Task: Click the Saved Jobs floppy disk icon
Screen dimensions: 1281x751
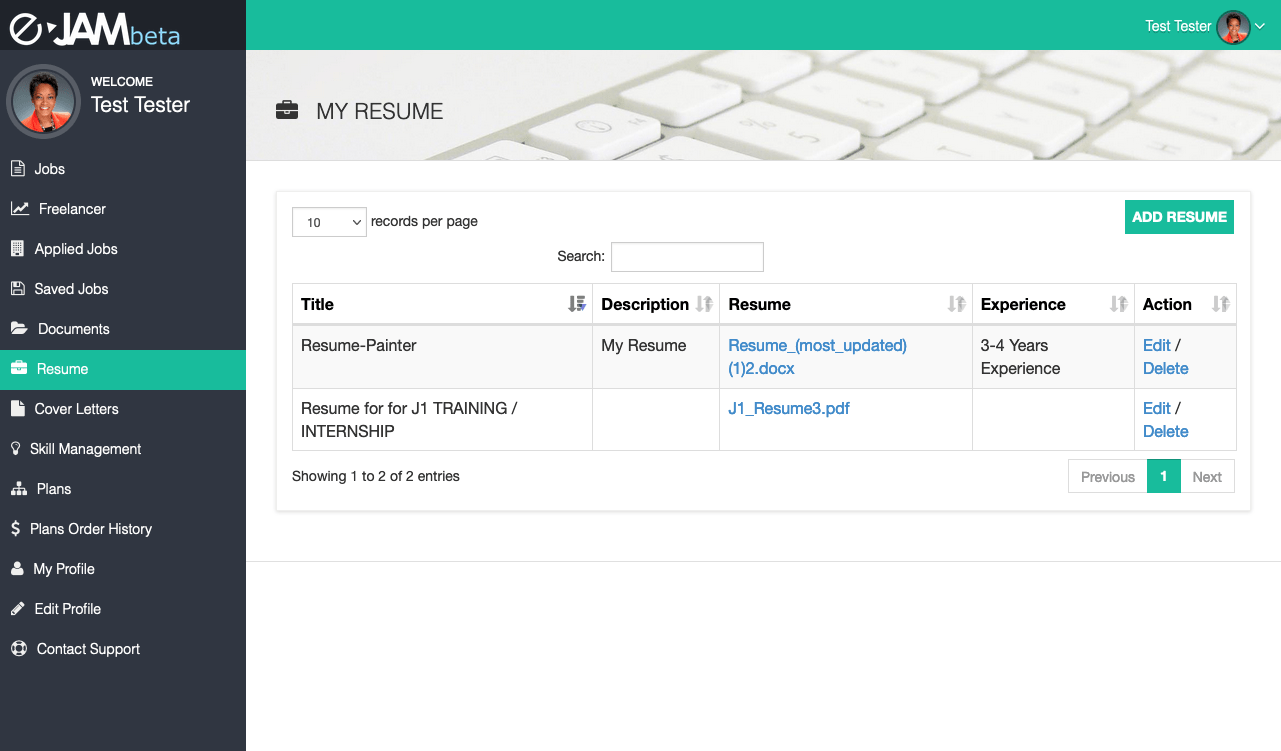Action: [x=17, y=289]
